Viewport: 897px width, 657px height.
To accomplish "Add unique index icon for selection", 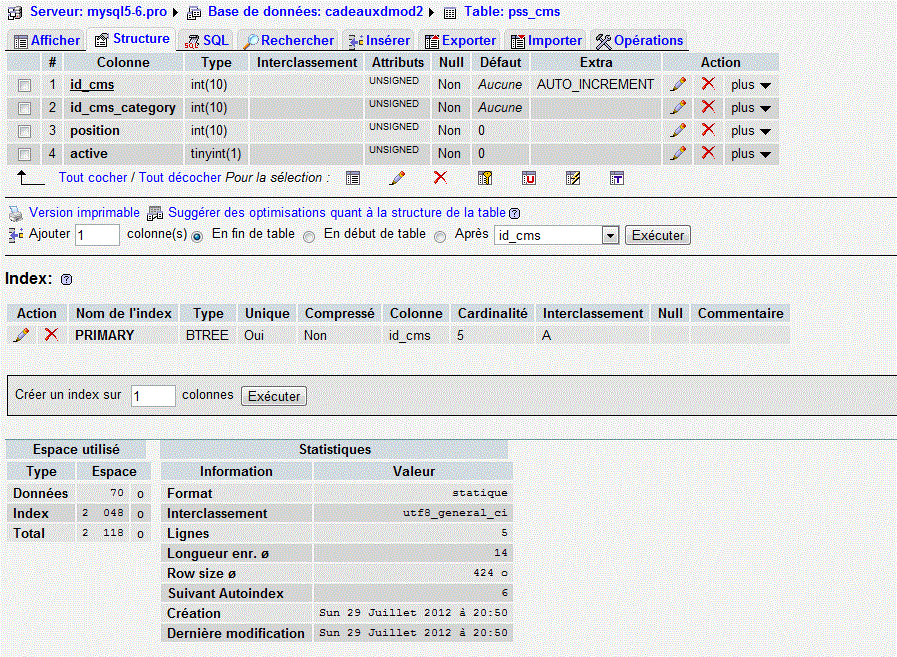I will [x=529, y=178].
